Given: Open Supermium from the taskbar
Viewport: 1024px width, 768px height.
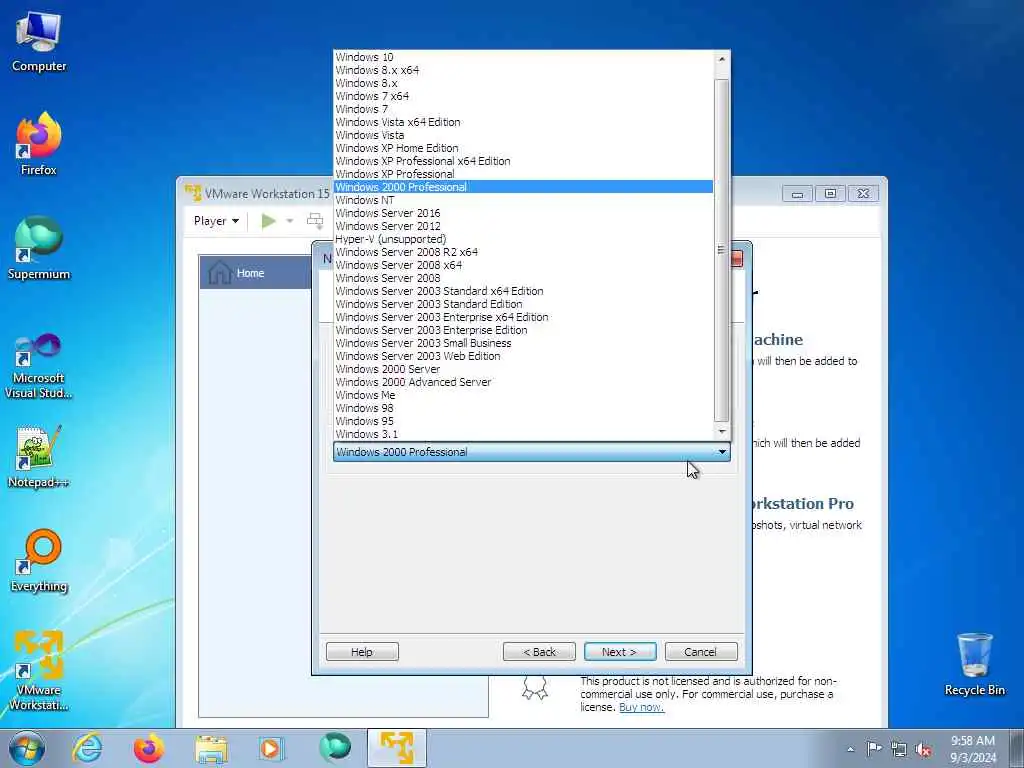Looking at the screenshot, I should 334,748.
